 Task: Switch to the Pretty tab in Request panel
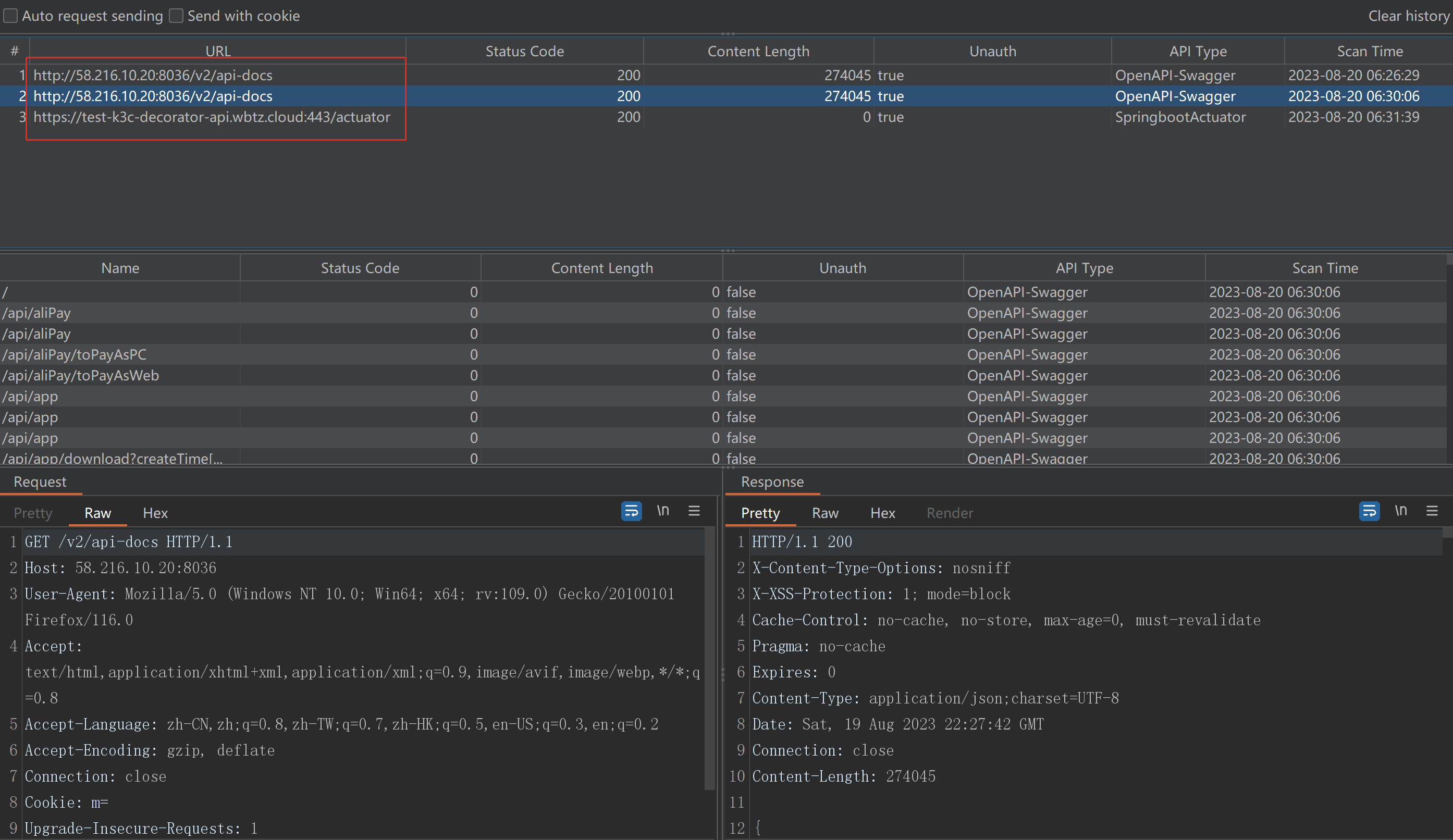[32, 513]
